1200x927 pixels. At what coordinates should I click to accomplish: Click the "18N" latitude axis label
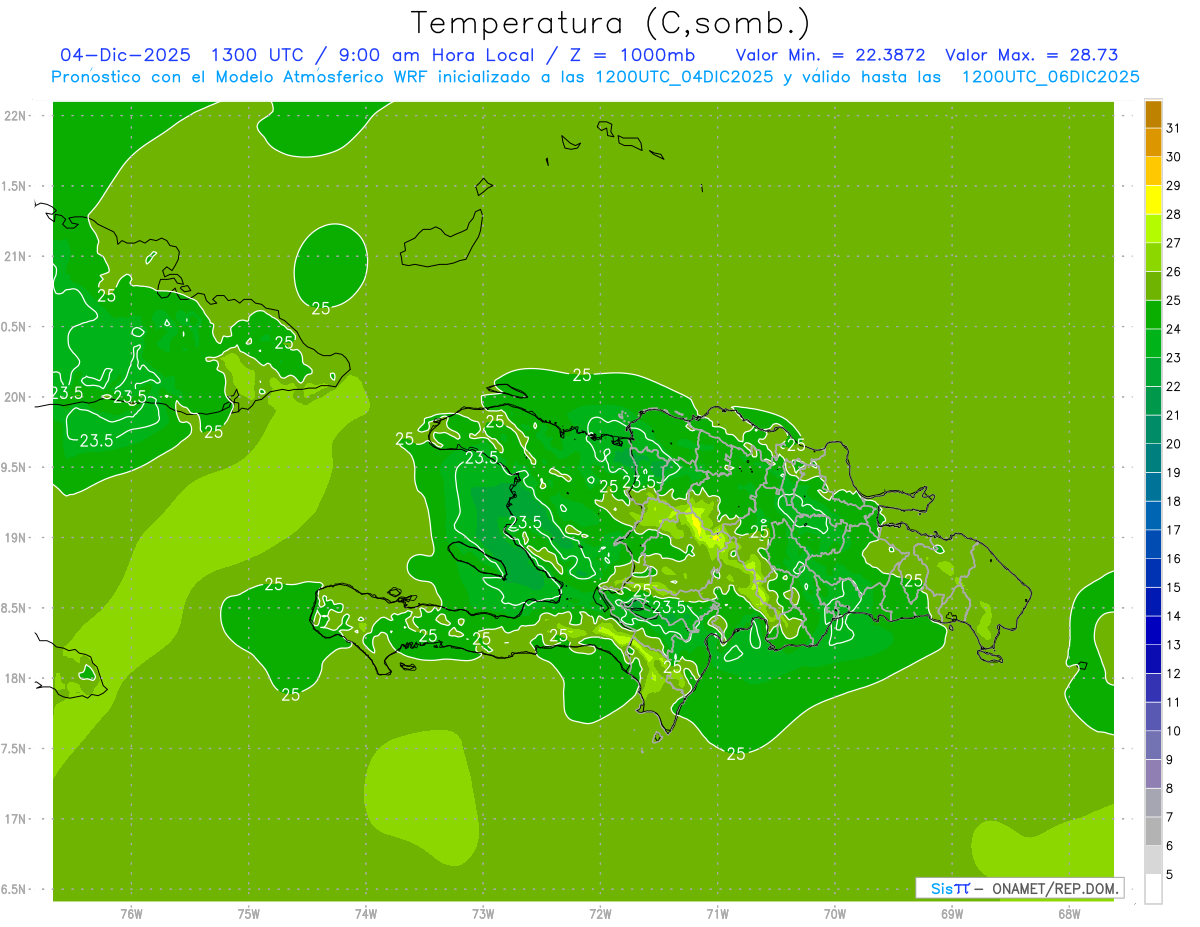(15, 678)
